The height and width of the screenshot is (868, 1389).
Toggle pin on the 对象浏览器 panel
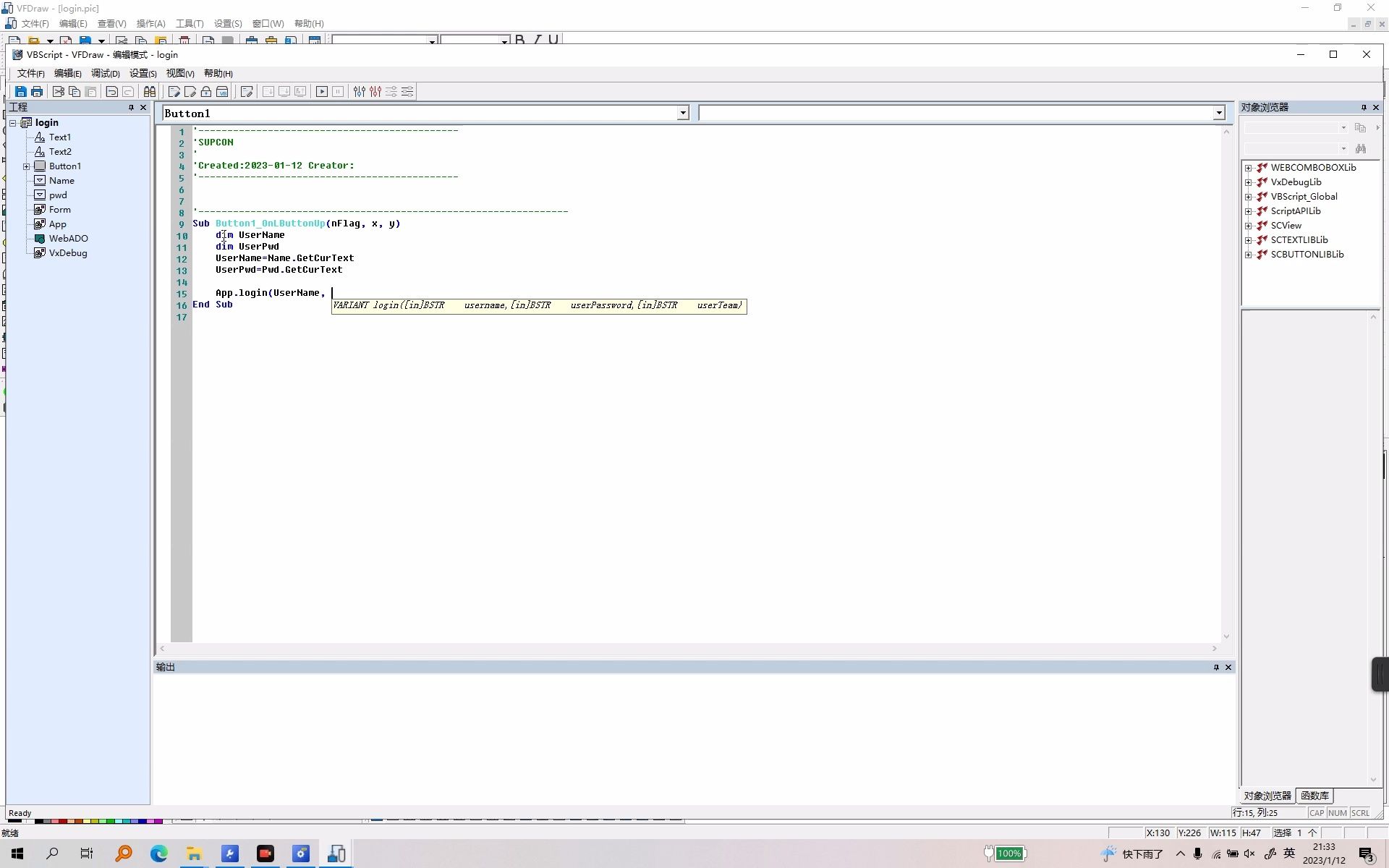tap(1364, 108)
